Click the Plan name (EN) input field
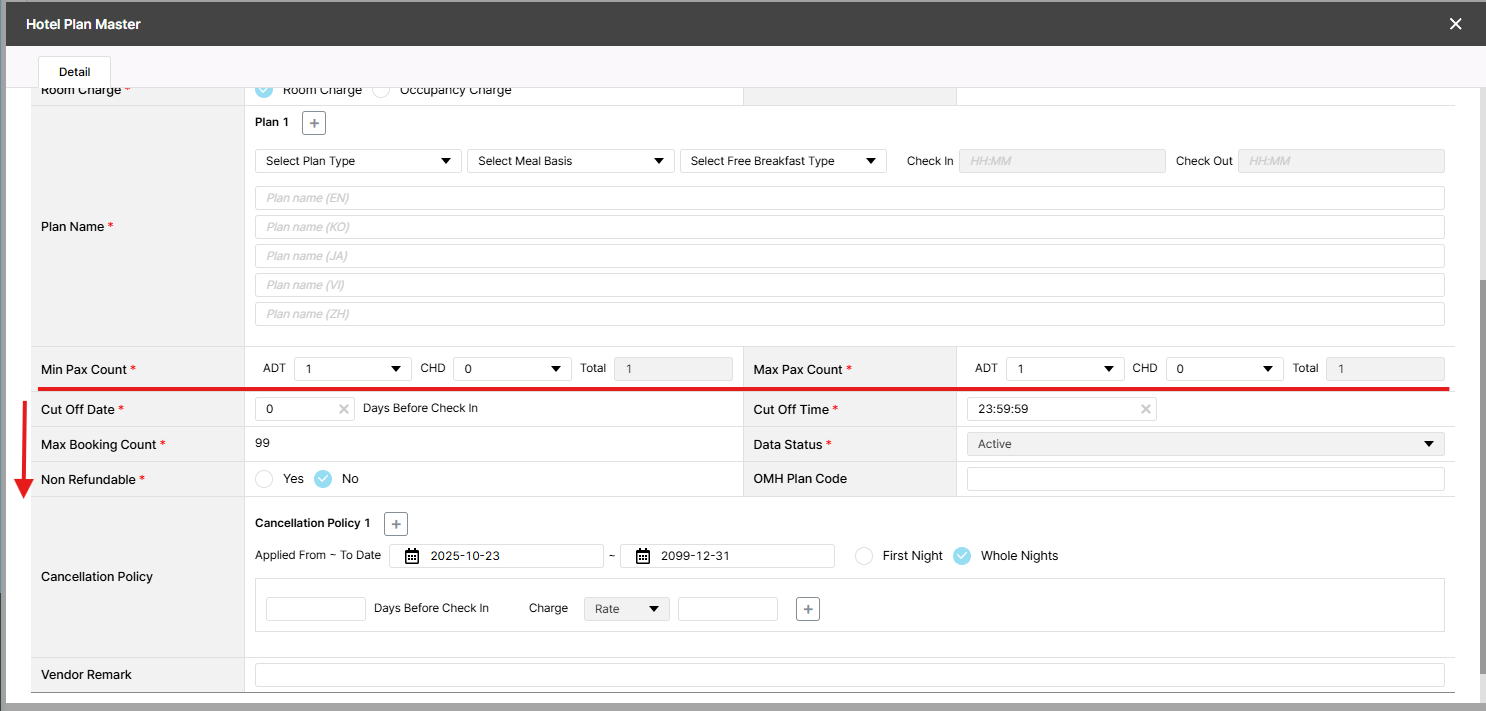1486x711 pixels. tap(849, 198)
